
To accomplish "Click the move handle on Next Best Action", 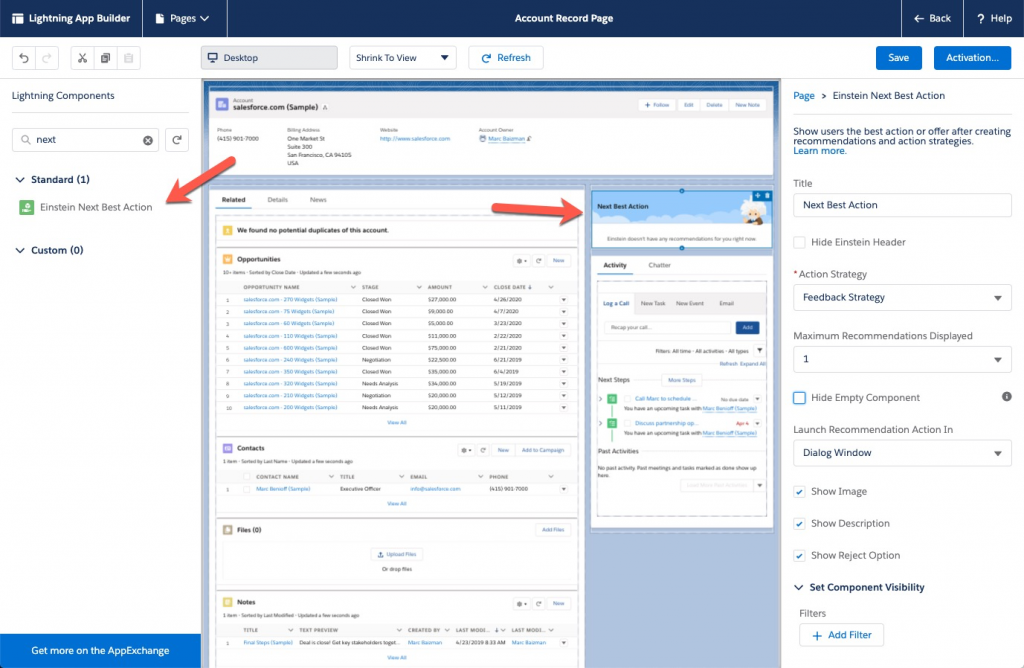I will tap(758, 195).
